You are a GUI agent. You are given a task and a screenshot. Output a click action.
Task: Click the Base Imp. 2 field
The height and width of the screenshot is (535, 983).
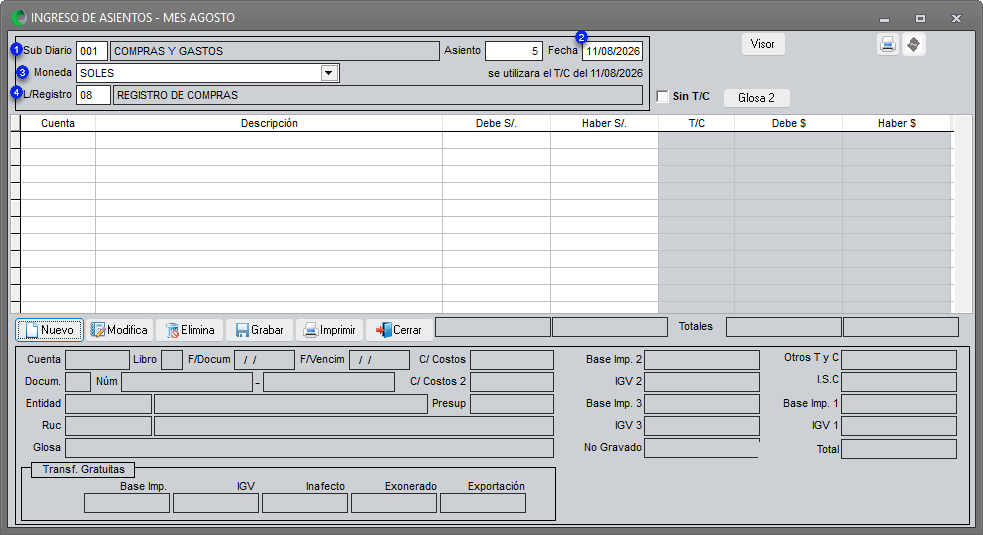point(702,360)
